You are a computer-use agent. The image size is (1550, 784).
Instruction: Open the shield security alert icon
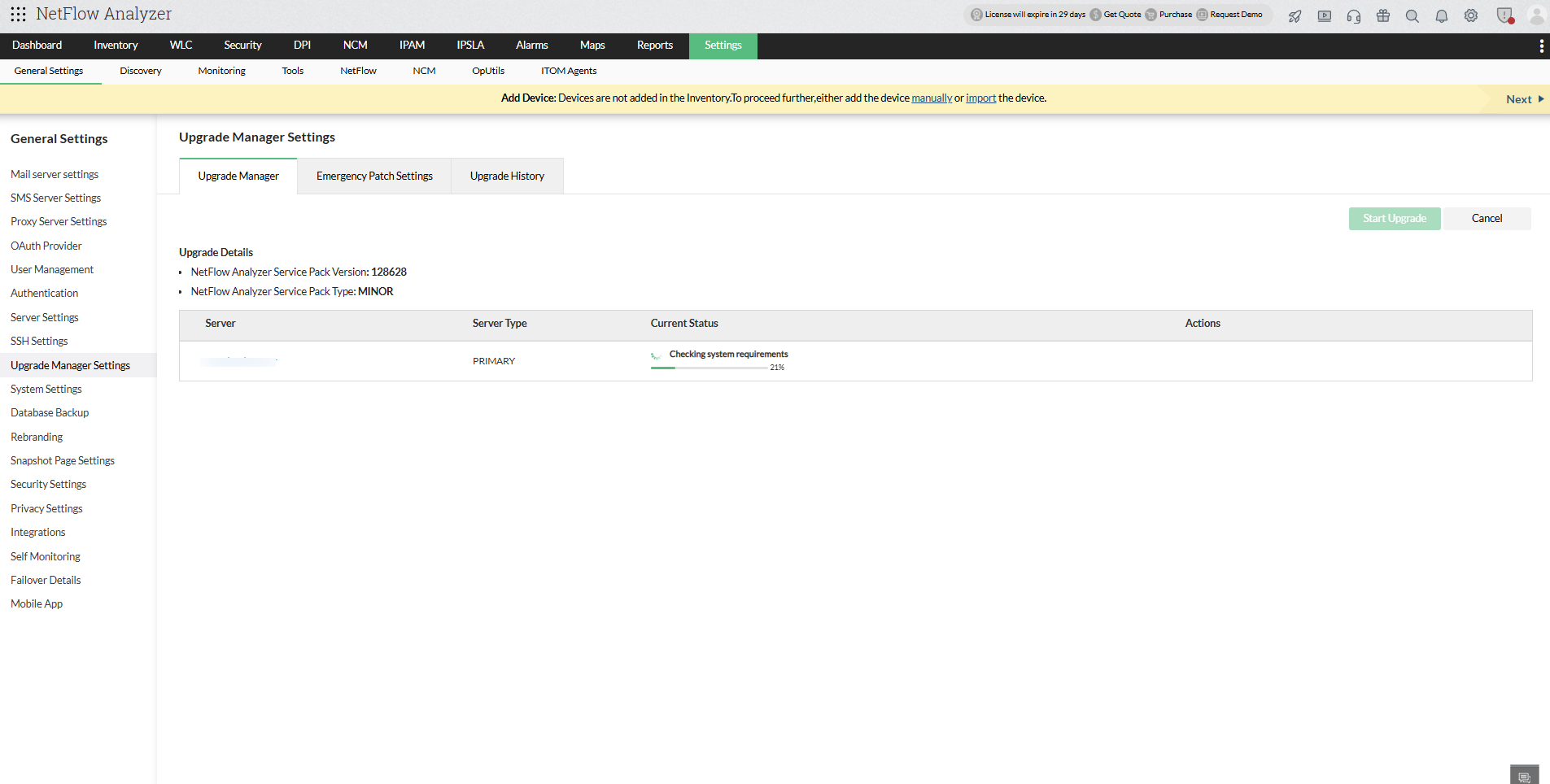click(x=1504, y=15)
